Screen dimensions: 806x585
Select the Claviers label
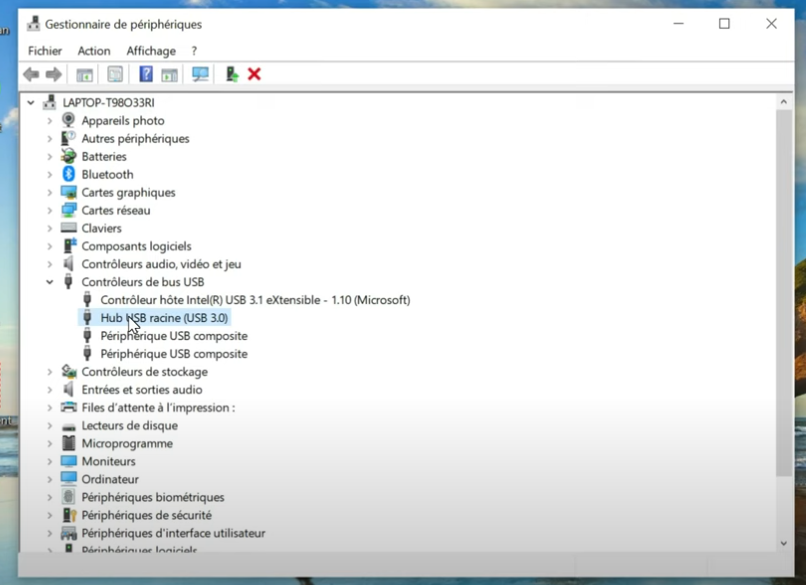point(101,228)
